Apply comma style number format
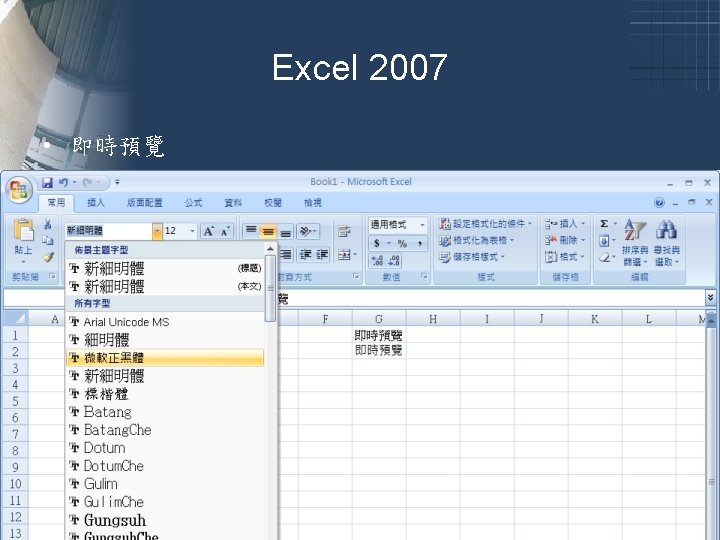This screenshot has height=540, width=720. point(420,243)
